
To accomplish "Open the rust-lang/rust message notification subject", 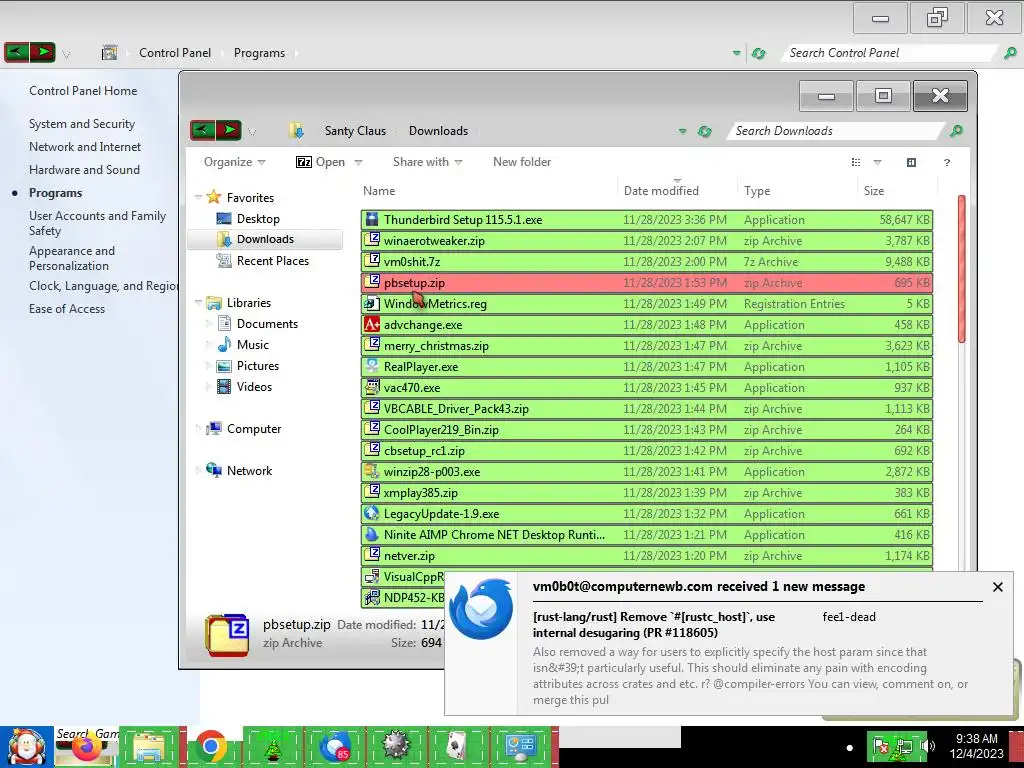I will [654, 625].
